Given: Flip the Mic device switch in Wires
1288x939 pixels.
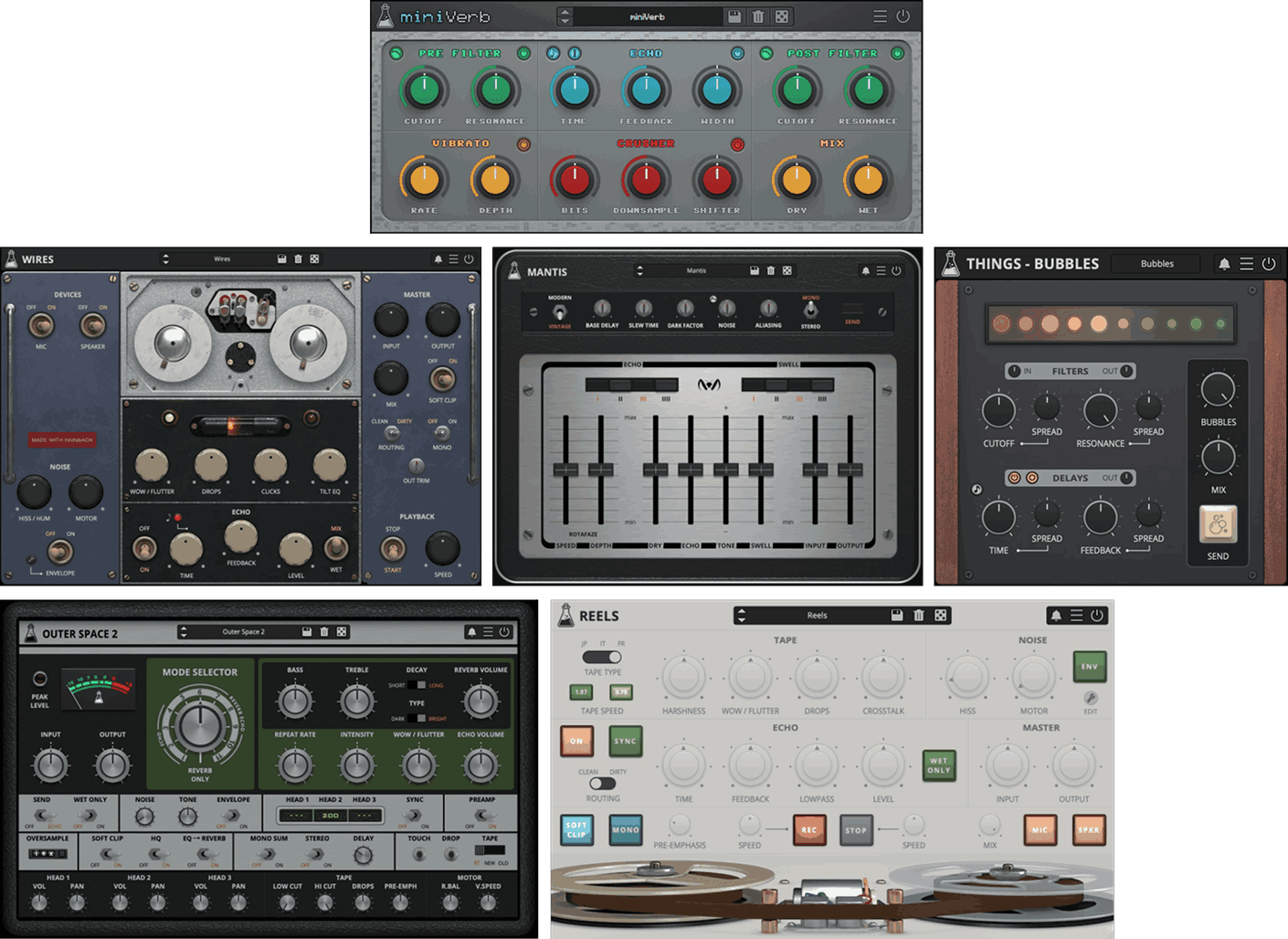Looking at the screenshot, I should [x=40, y=324].
